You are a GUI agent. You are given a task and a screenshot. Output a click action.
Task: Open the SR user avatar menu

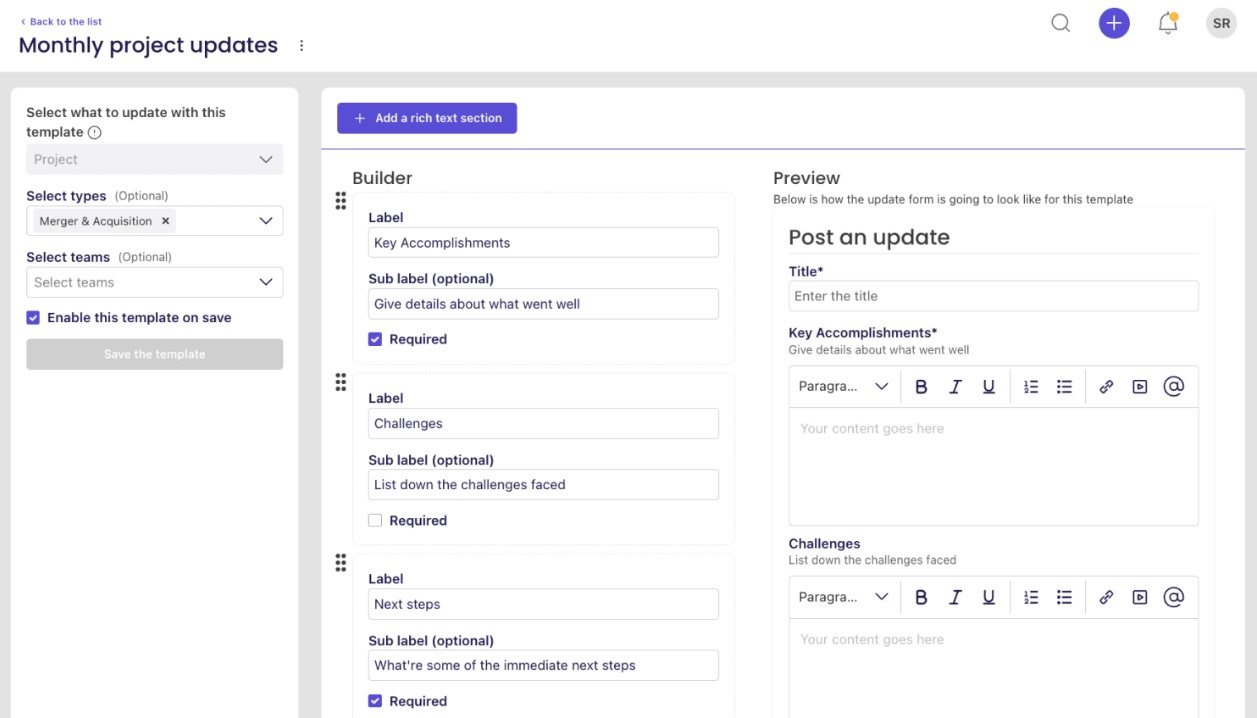point(1221,23)
